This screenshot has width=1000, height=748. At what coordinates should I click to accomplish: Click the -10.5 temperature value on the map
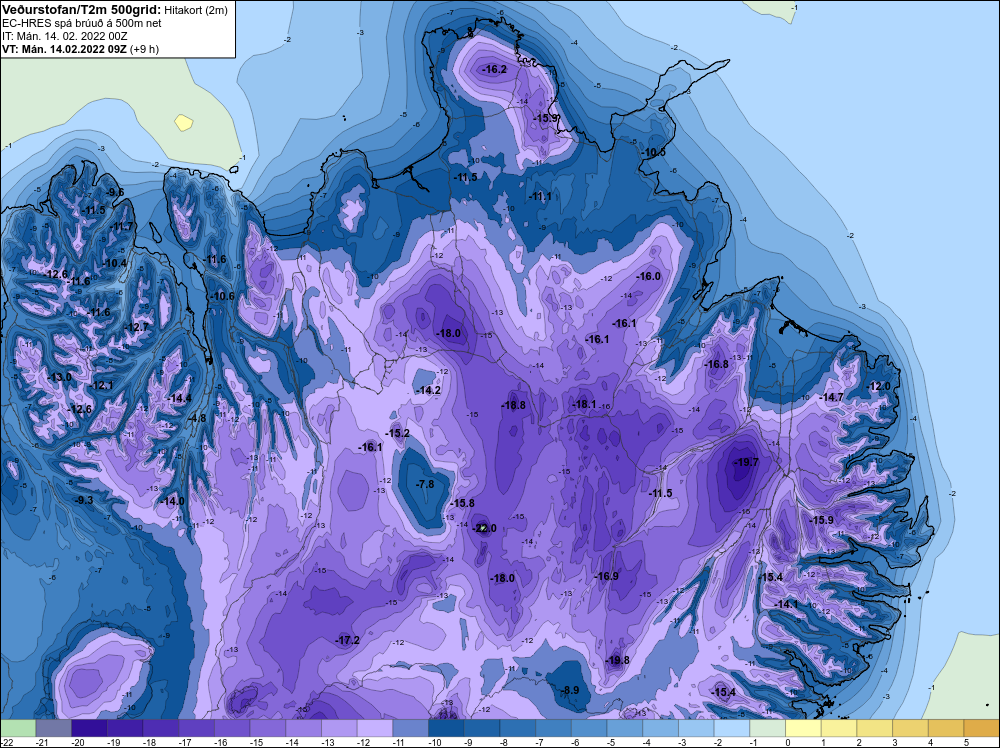pos(654,152)
